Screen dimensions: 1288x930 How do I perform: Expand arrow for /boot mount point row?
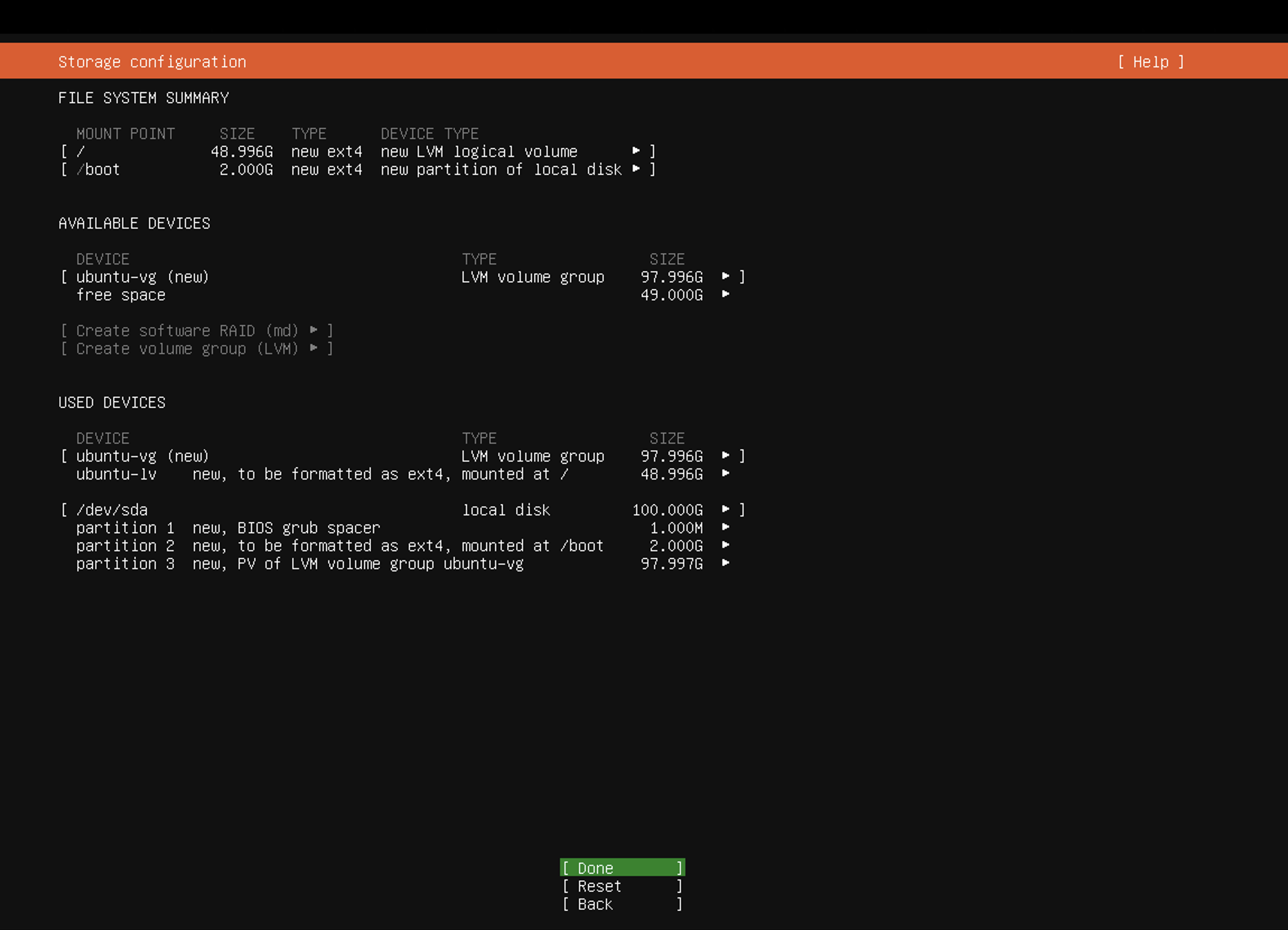pyautogui.click(x=636, y=169)
